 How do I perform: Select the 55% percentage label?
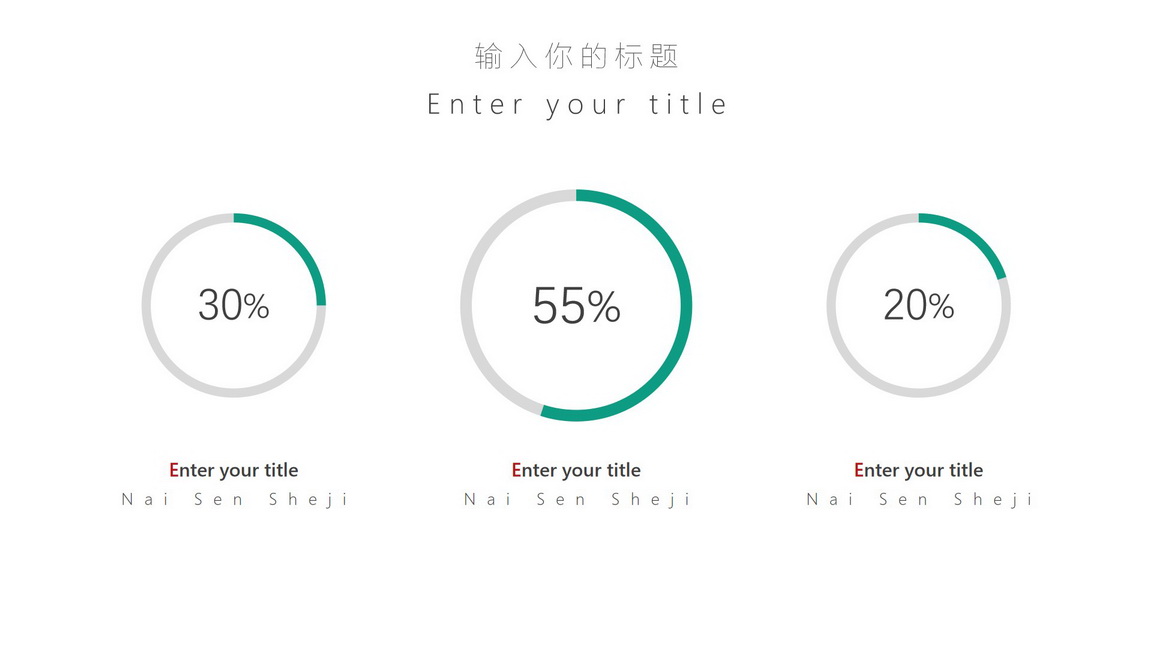pos(577,306)
